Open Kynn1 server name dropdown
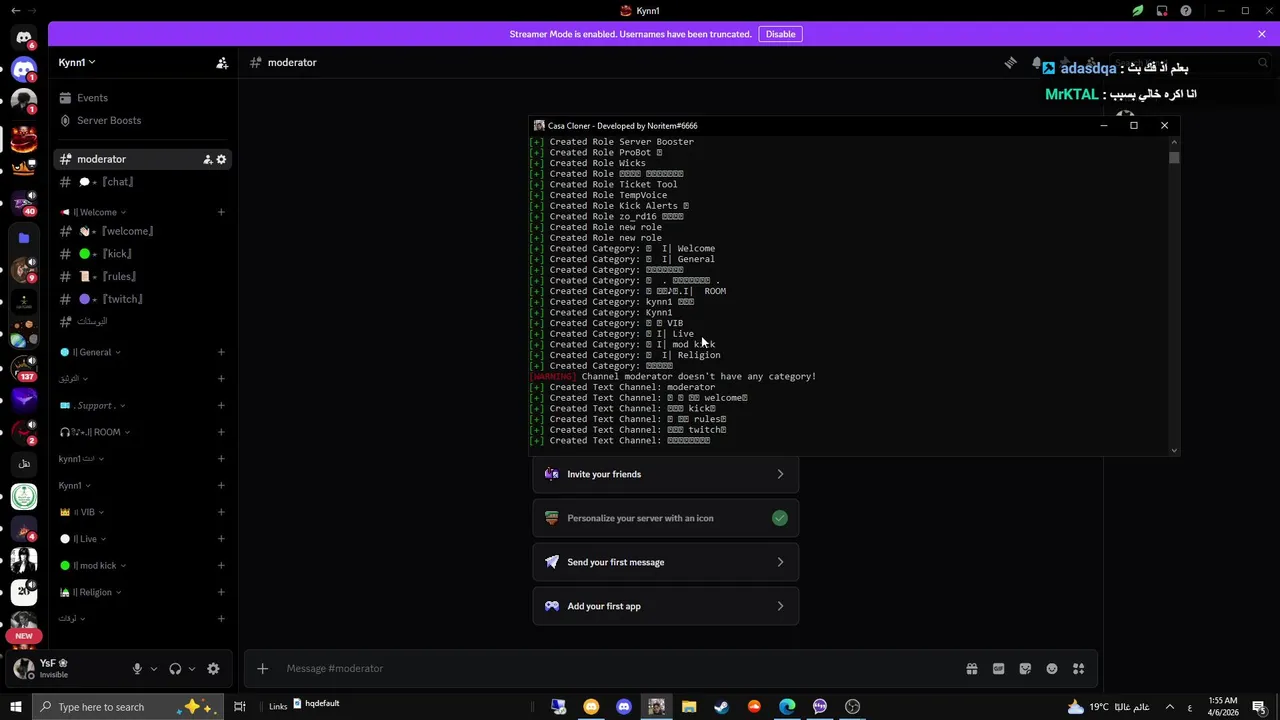Image resolution: width=1280 pixels, height=720 pixels. coord(77,62)
